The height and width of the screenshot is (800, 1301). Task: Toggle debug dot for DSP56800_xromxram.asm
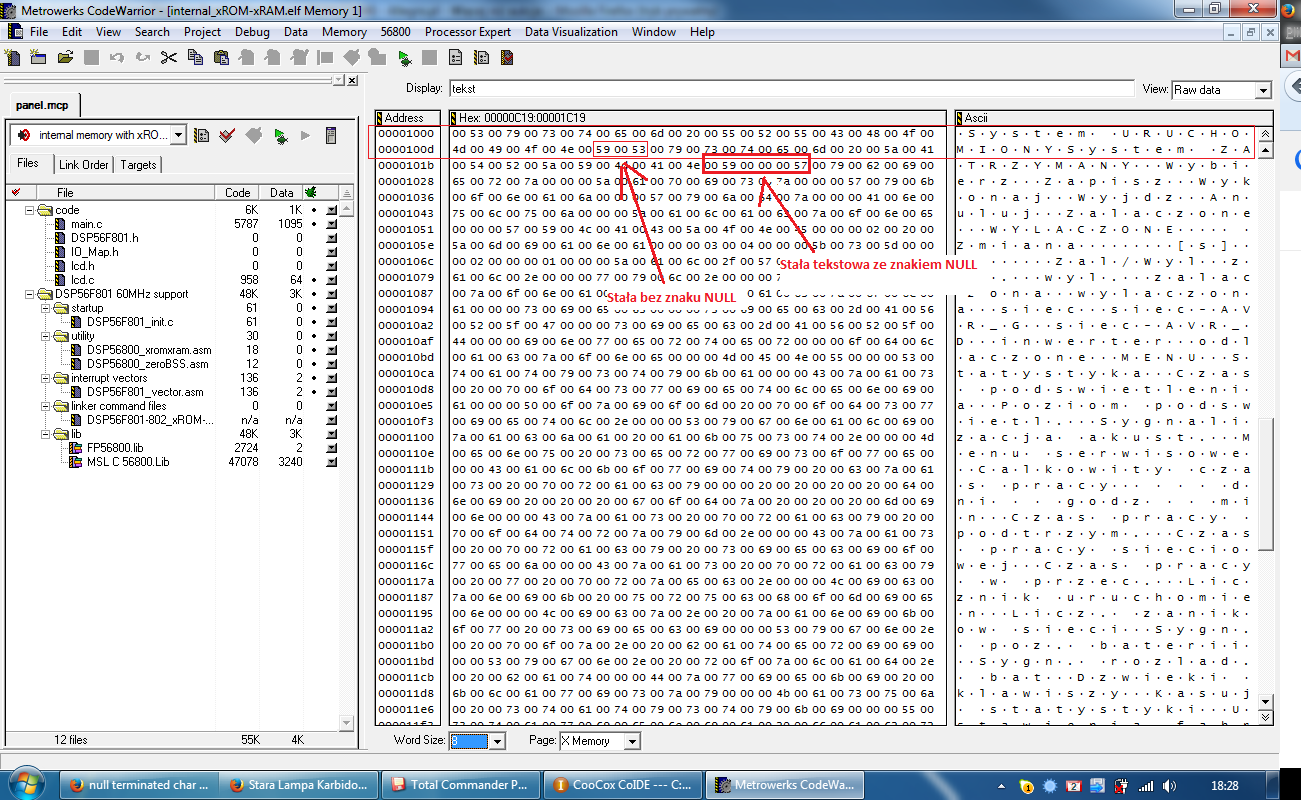click(x=313, y=350)
